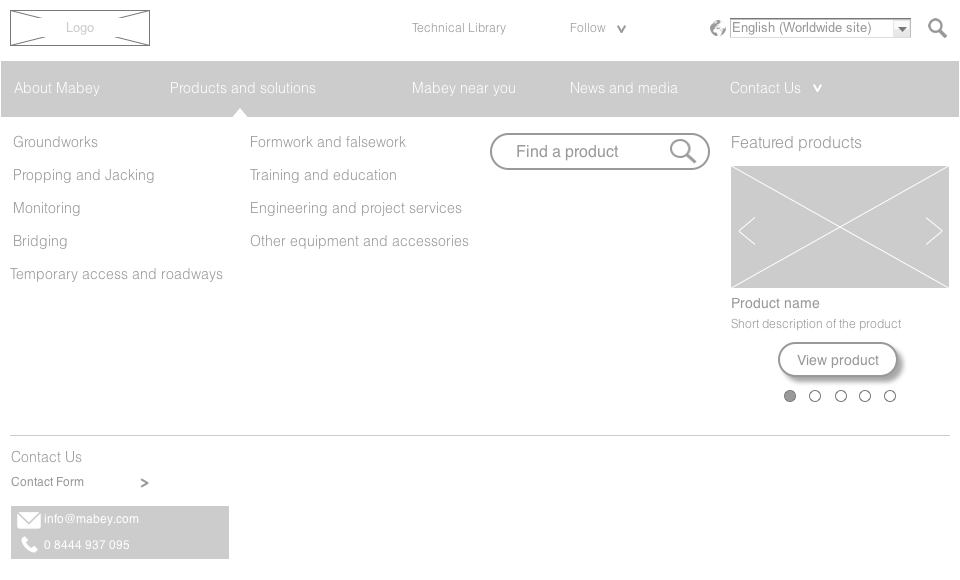Open the Products and solutions menu
This screenshot has width=960, height=580.
click(242, 88)
